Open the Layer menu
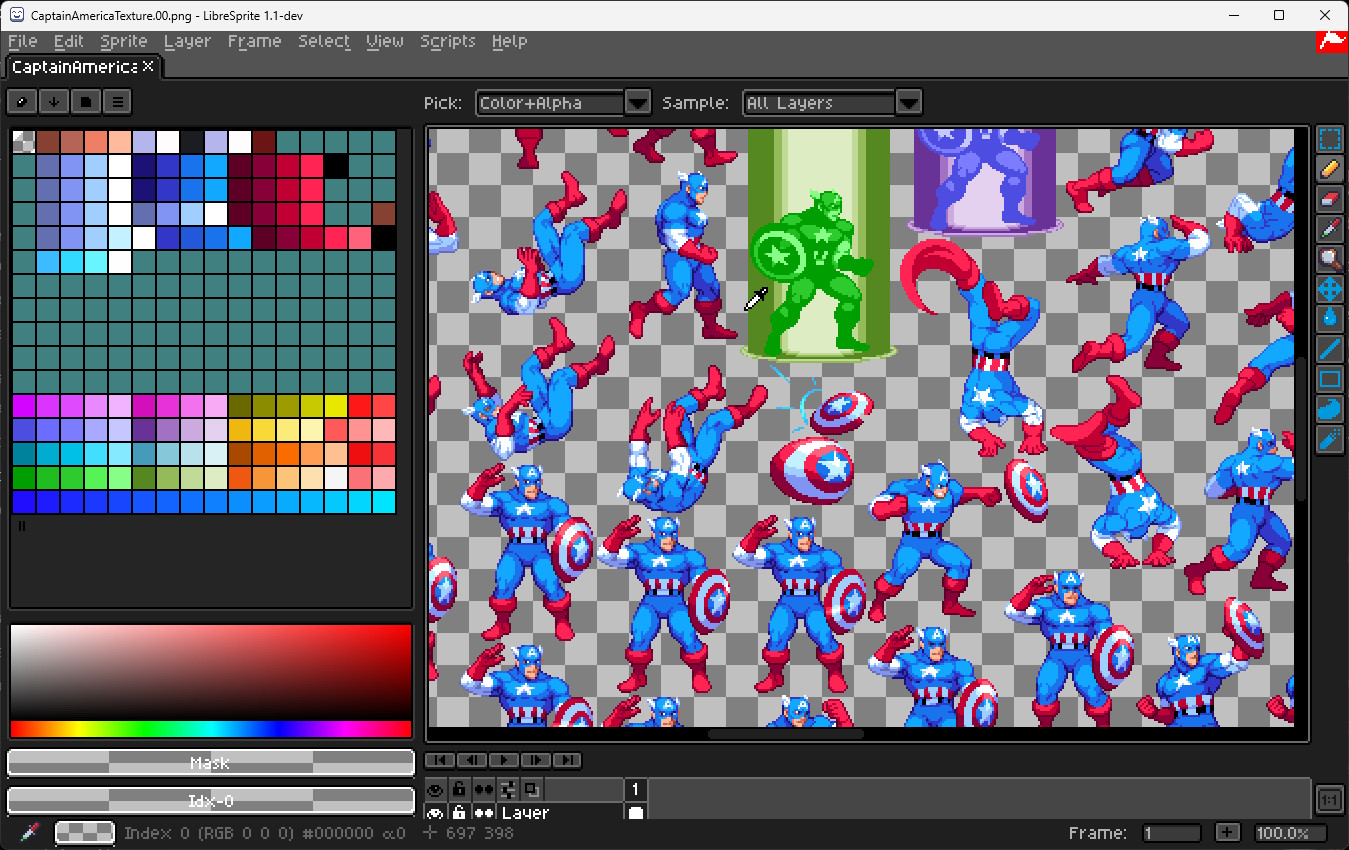The width and height of the screenshot is (1349, 850). 187,41
